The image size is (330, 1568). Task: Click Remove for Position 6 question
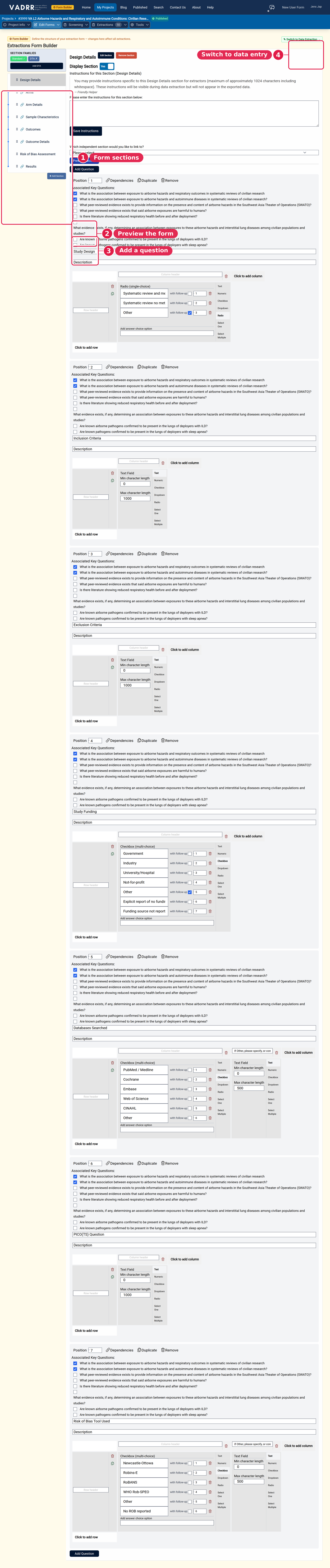tap(170, 1163)
